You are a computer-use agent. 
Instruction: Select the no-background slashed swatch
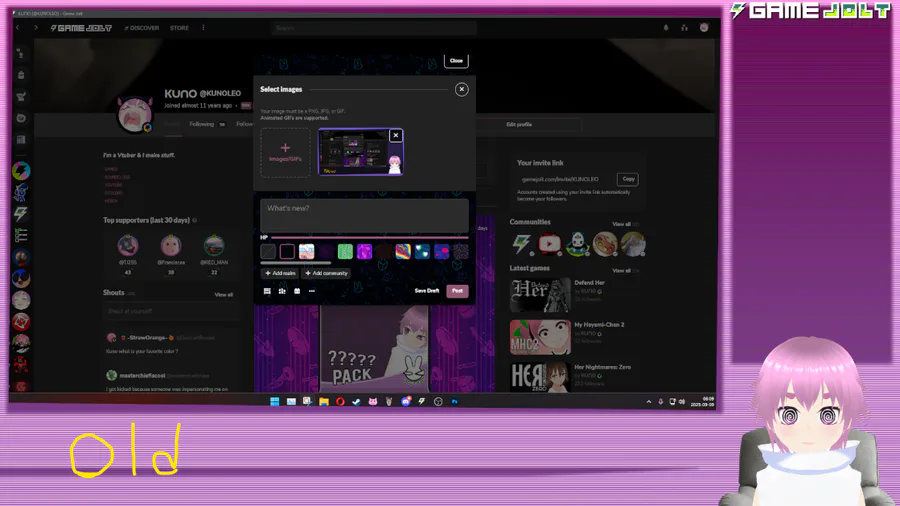268,251
